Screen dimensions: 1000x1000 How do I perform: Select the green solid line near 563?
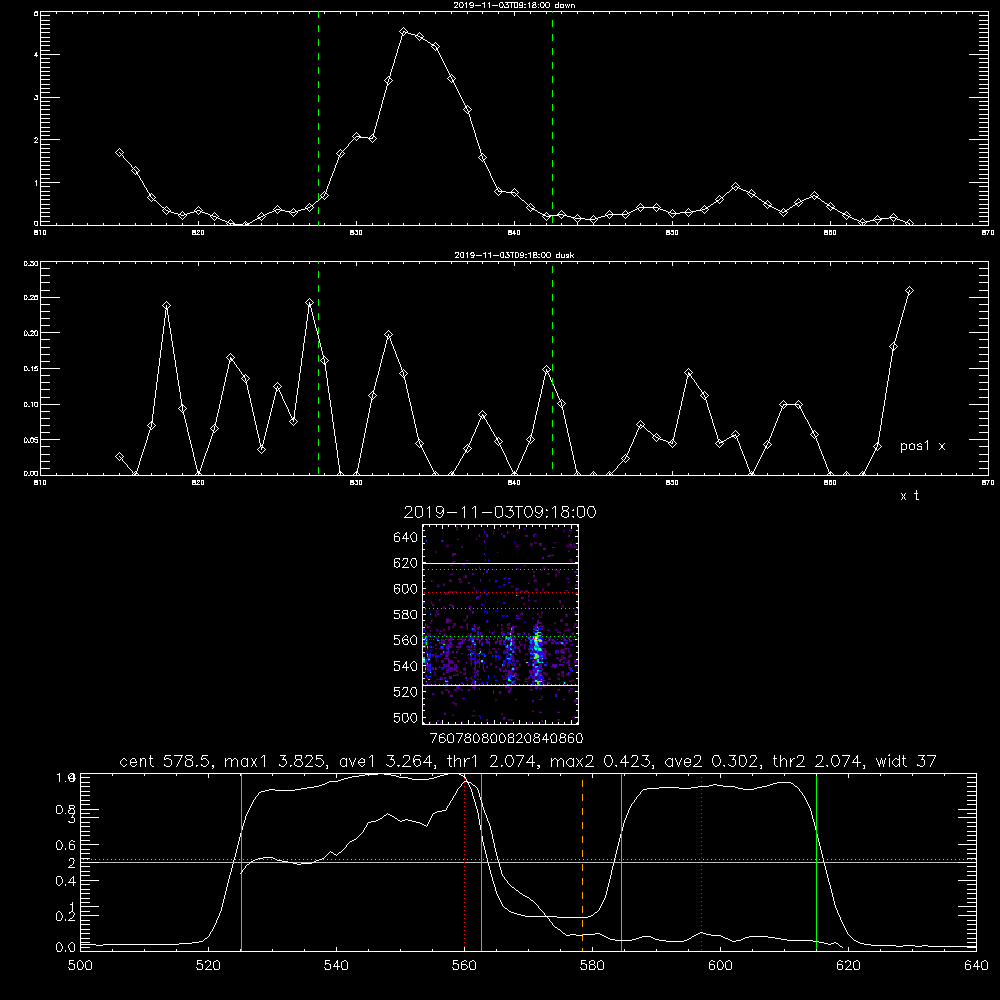click(481, 862)
